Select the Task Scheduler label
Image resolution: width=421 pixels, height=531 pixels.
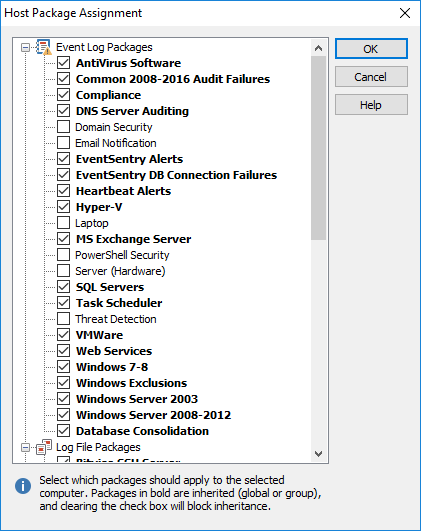tap(119, 303)
